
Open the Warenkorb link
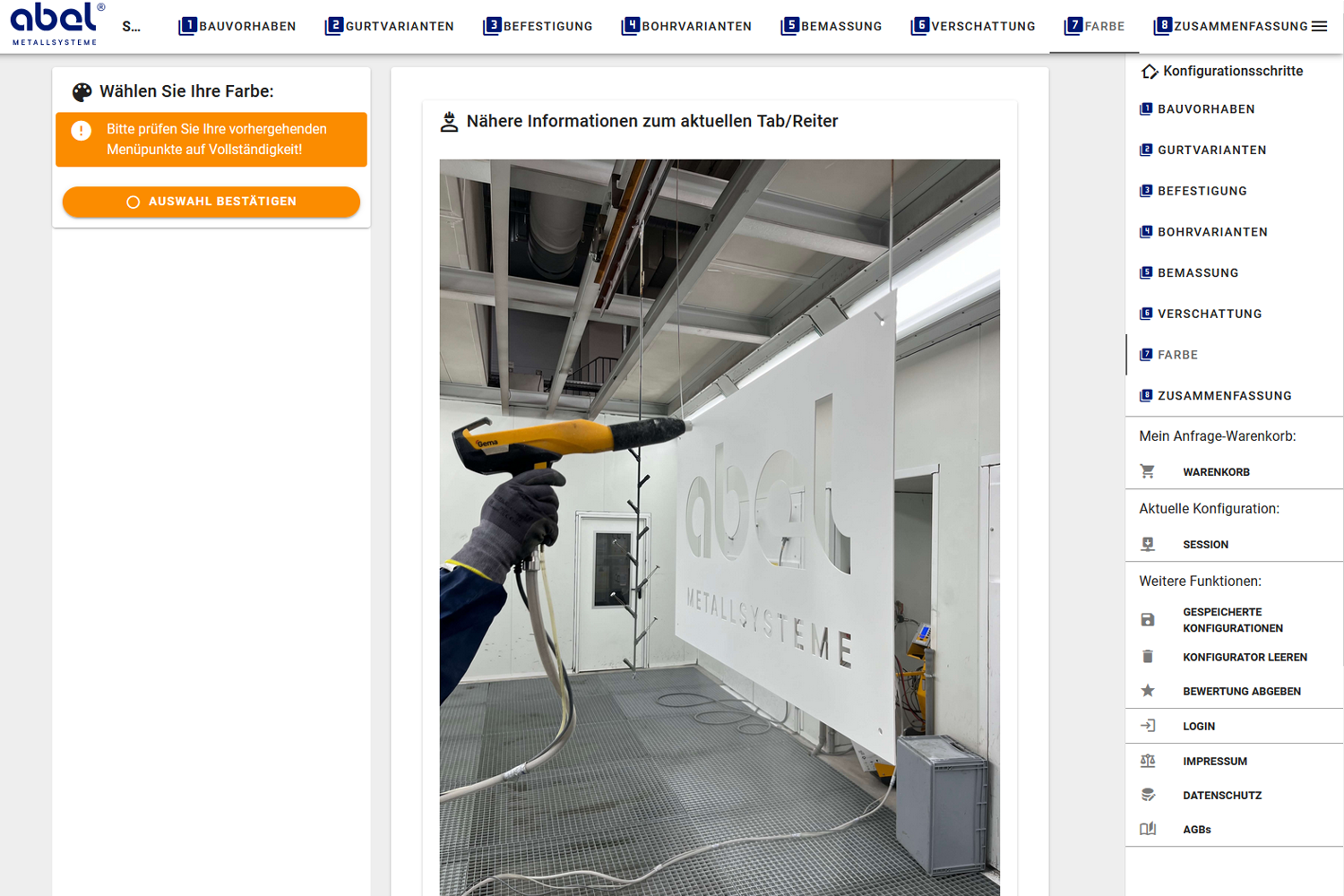coord(1216,472)
